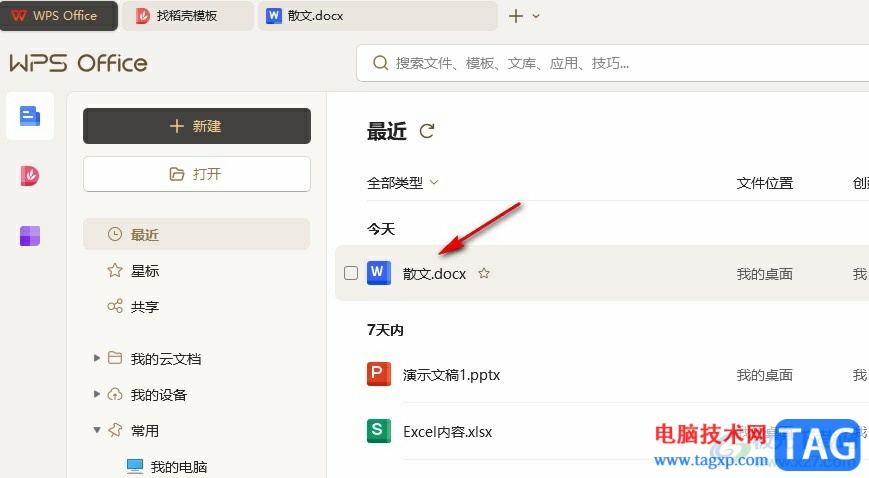Expand the 我的云文档 tree node
This screenshot has height=478, width=869.
tap(96, 358)
